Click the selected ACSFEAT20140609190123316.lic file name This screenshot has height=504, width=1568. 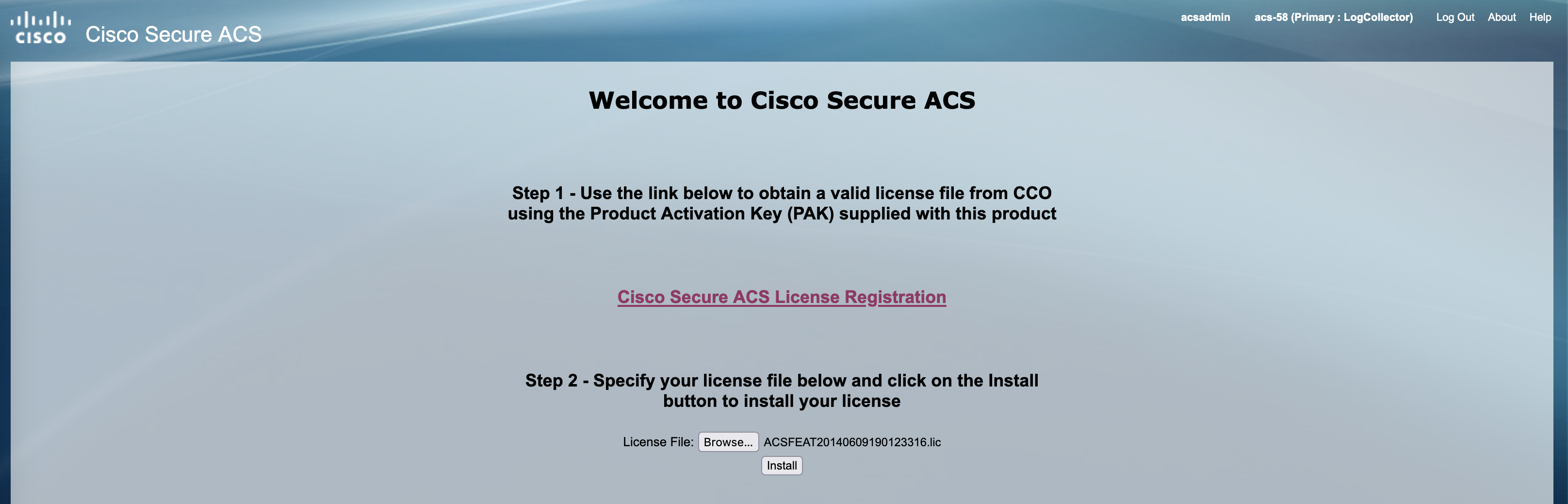coord(851,442)
